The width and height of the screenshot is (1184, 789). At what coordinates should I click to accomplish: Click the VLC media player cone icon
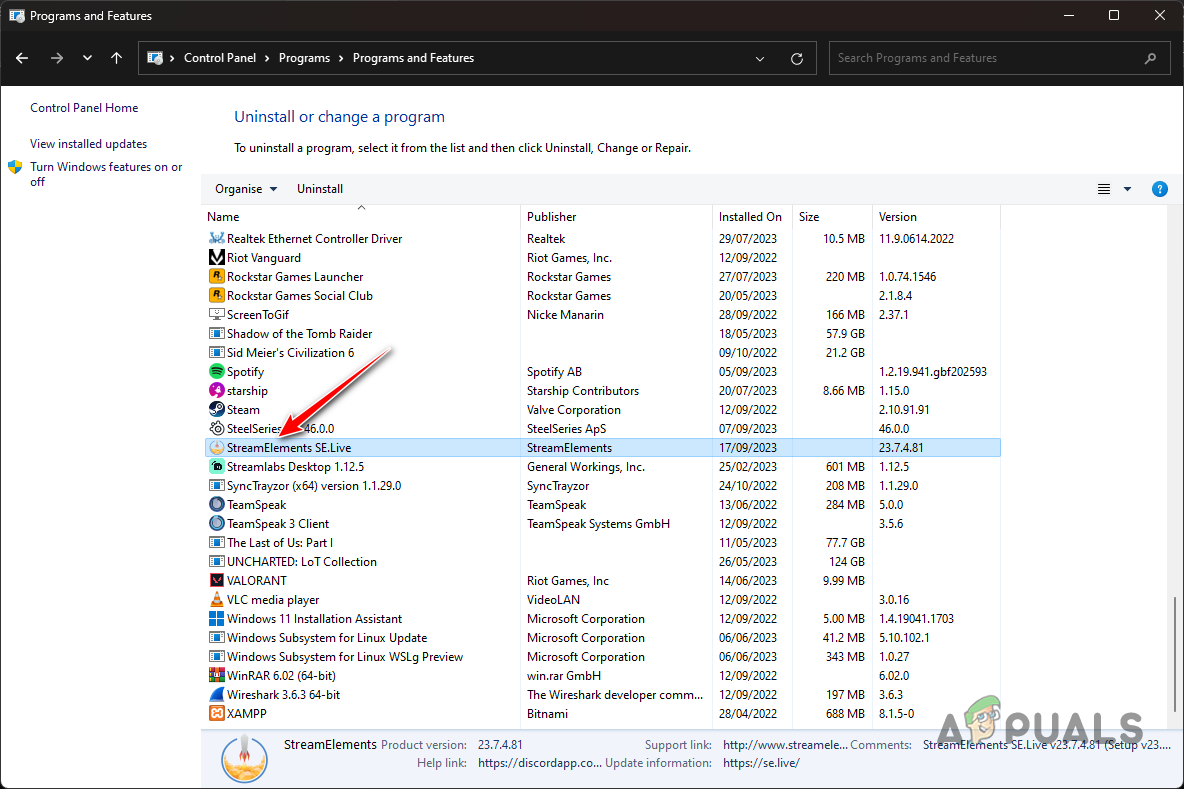pyautogui.click(x=217, y=599)
